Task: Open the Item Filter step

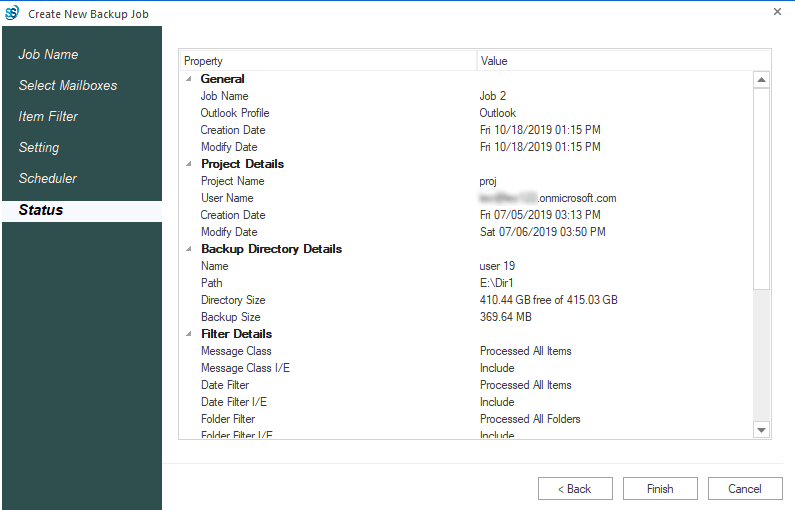Action: click(48, 116)
